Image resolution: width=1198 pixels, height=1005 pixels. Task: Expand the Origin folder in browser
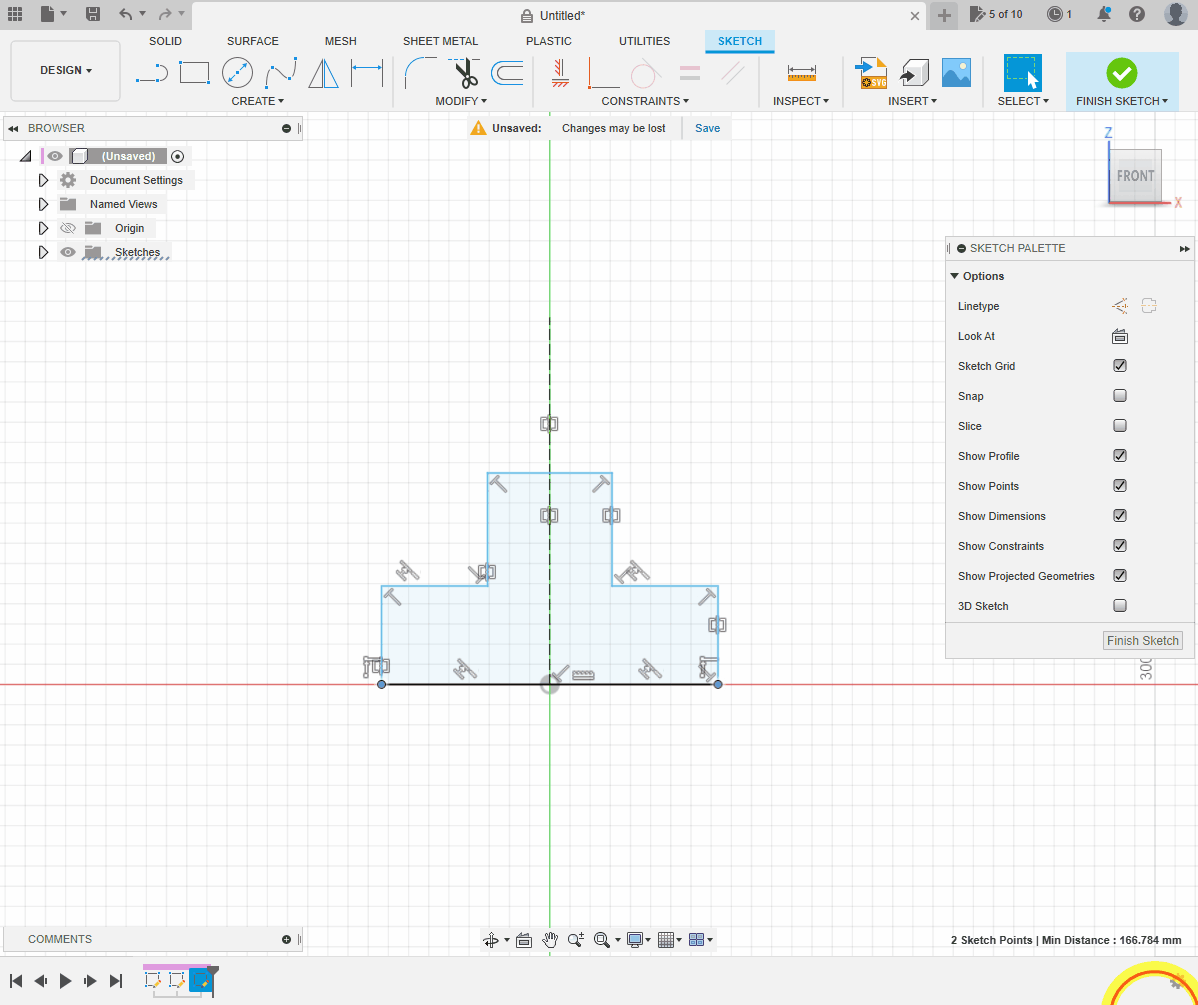tap(43, 228)
